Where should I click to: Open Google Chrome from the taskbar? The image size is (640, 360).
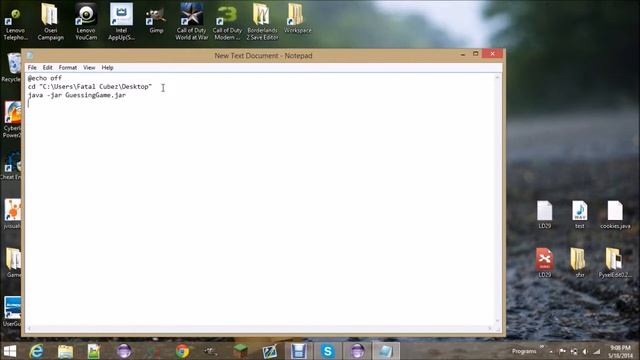click(x=182, y=351)
